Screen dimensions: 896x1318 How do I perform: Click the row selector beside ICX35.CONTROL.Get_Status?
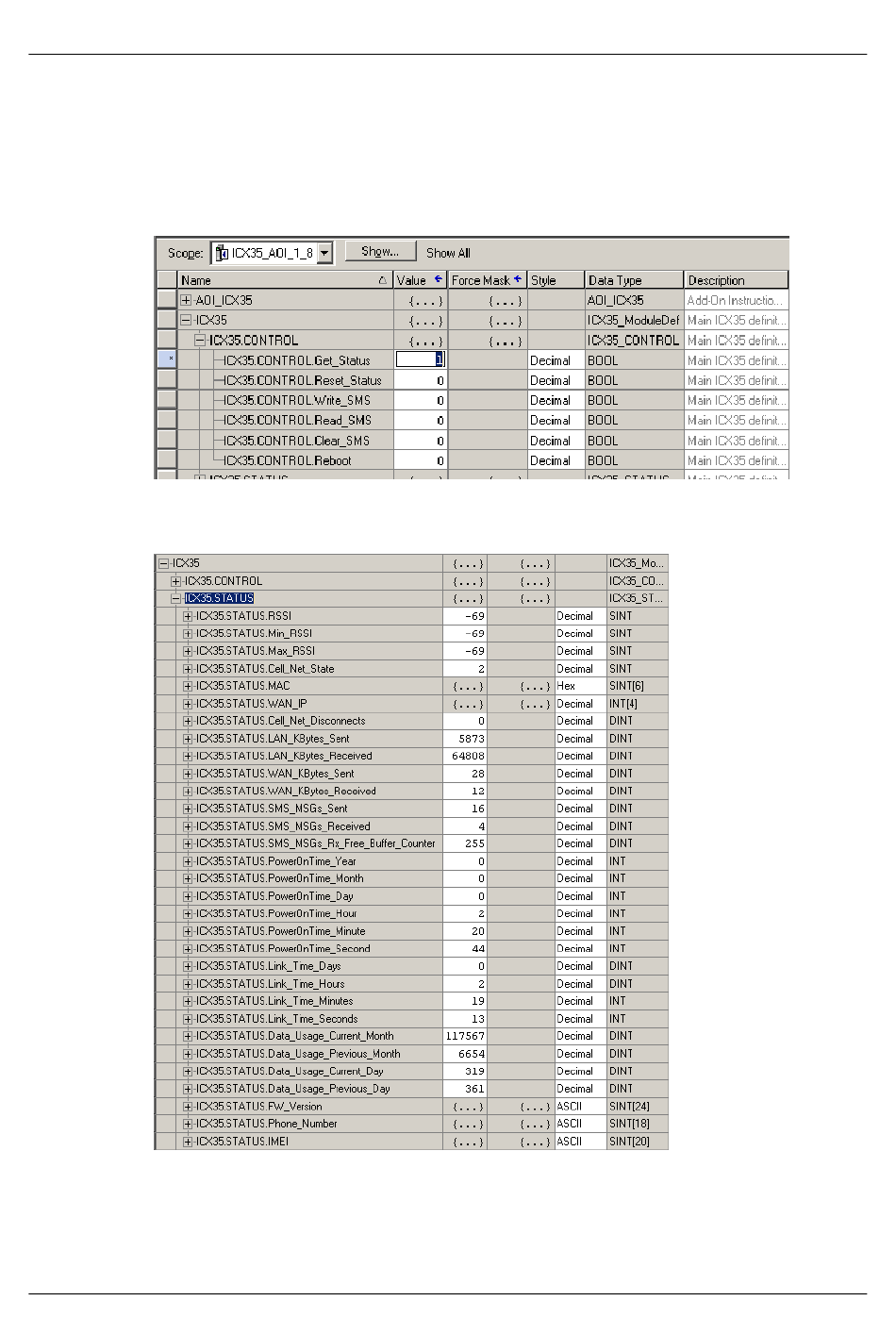167,359
